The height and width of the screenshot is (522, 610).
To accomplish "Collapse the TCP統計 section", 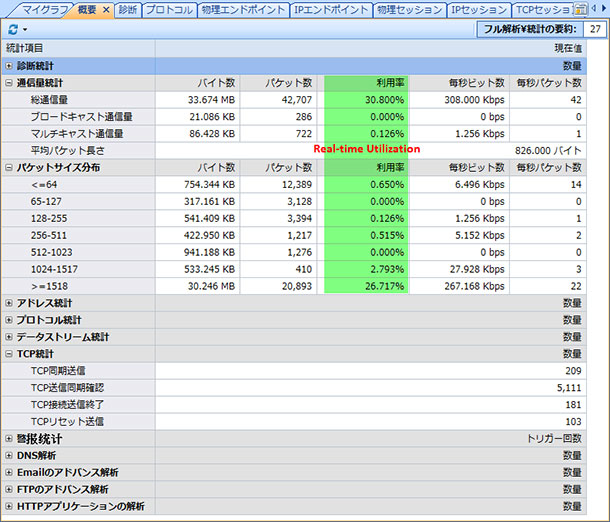I will 9,354.
